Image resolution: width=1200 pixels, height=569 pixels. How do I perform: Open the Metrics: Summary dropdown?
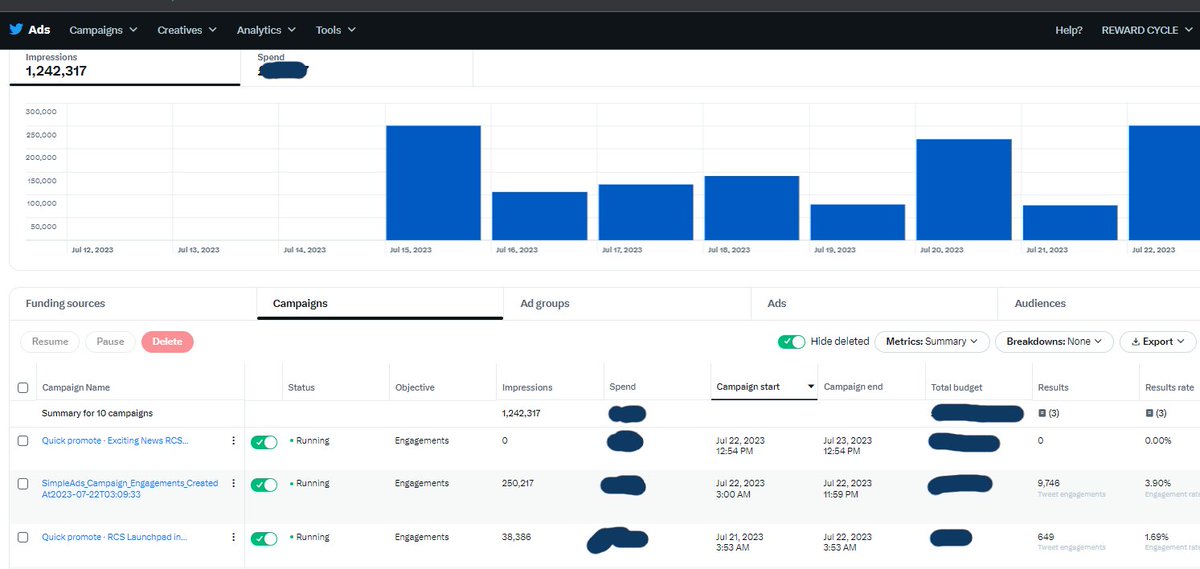[x=932, y=341]
